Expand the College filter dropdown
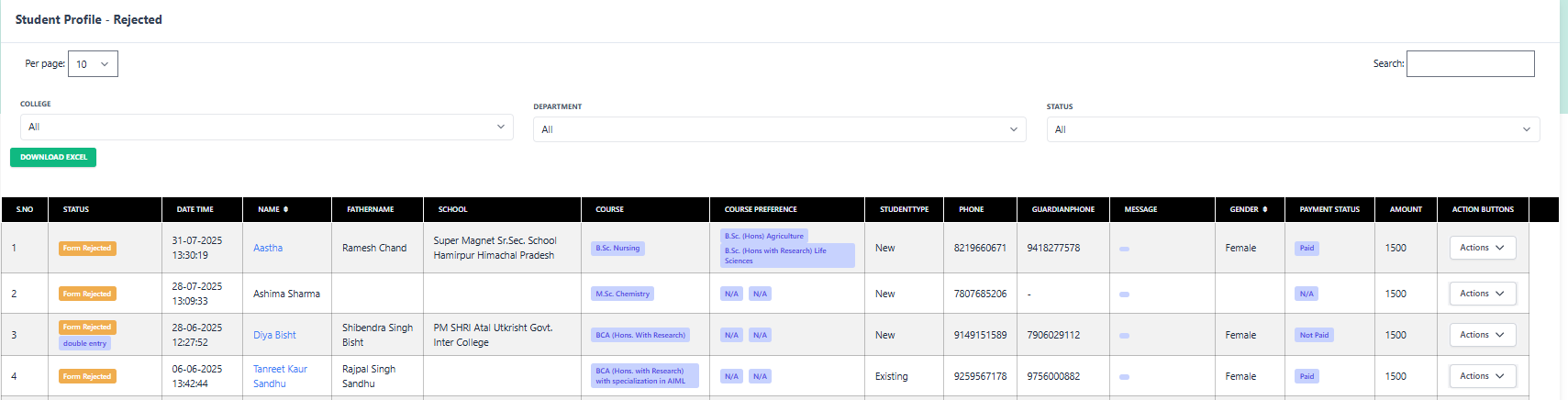The height and width of the screenshot is (400, 1568). pos(267,127)
